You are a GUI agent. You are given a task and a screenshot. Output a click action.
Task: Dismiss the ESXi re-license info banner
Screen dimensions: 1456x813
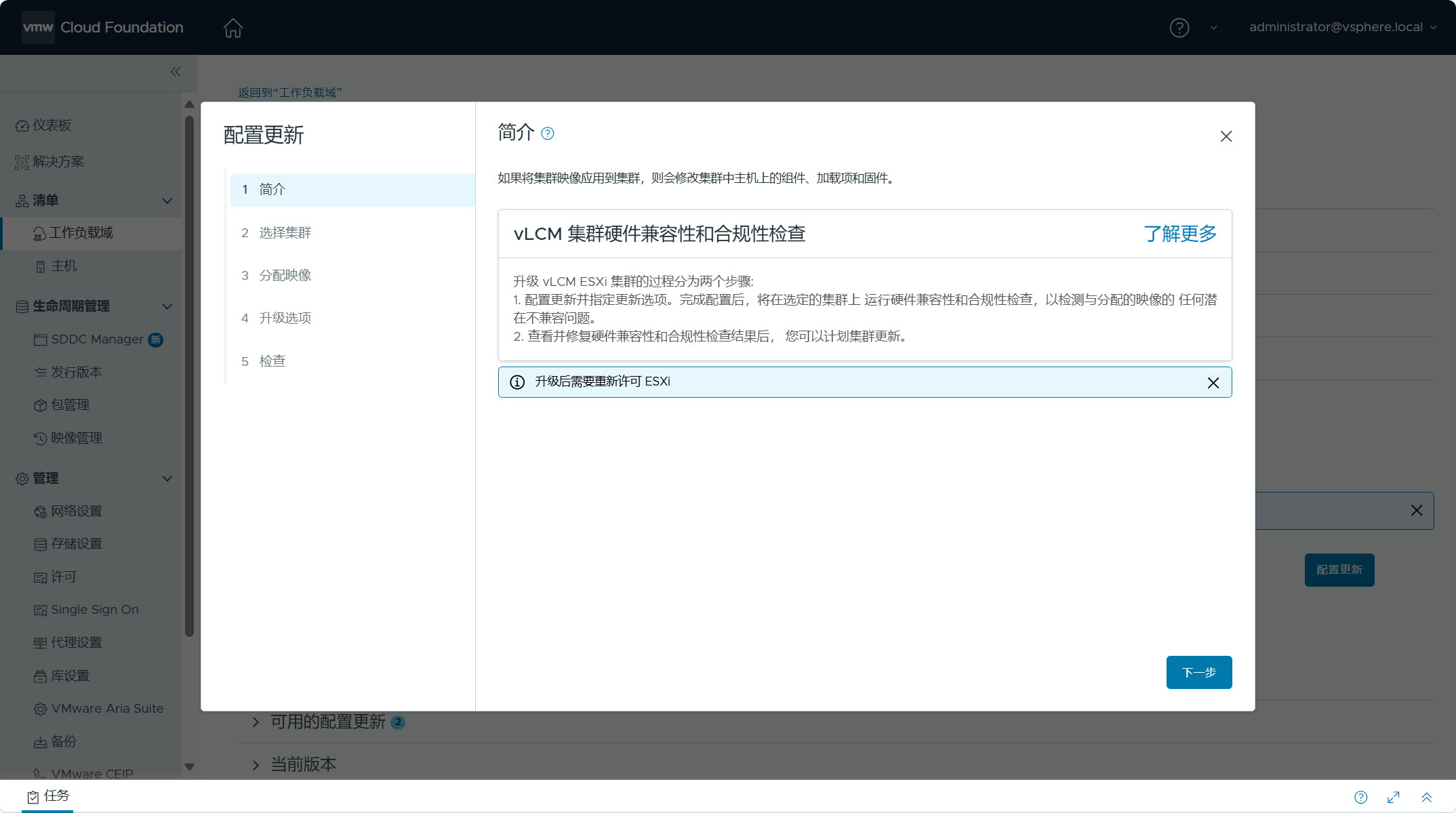[1213, 383]
